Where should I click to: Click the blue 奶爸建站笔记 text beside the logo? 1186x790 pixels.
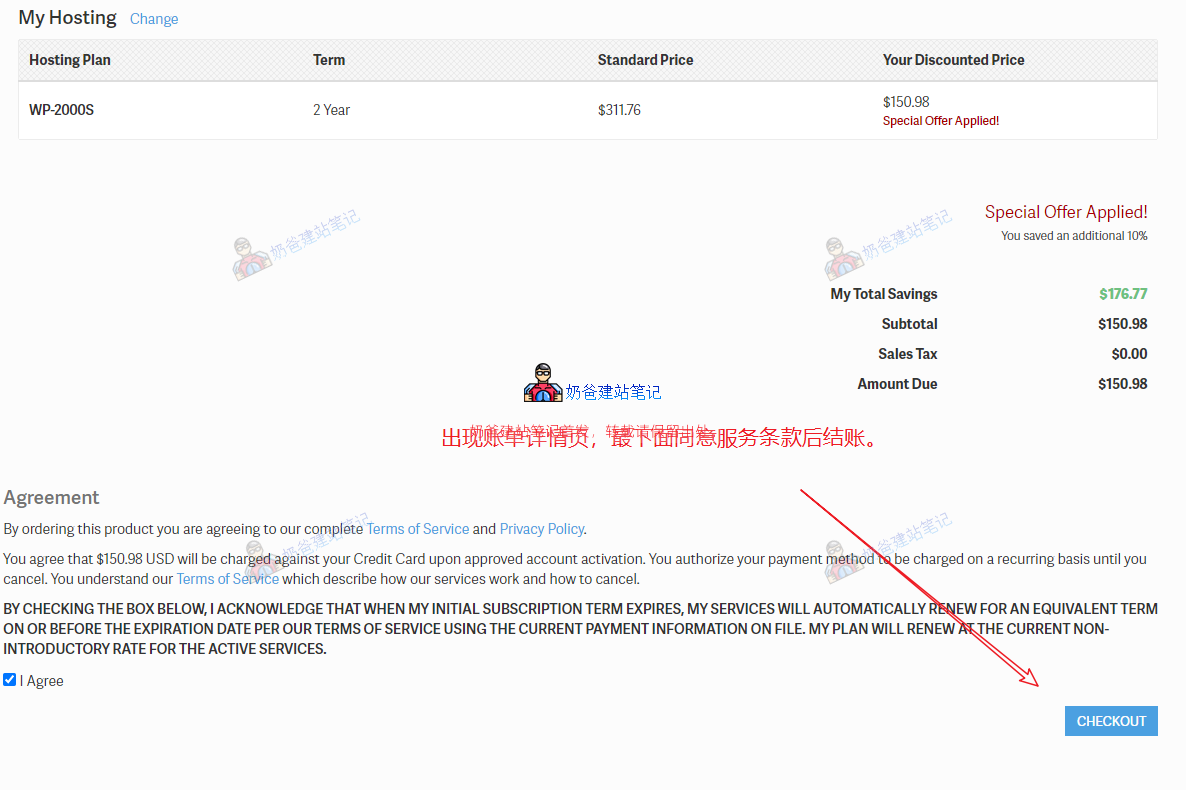click(613, 393)
